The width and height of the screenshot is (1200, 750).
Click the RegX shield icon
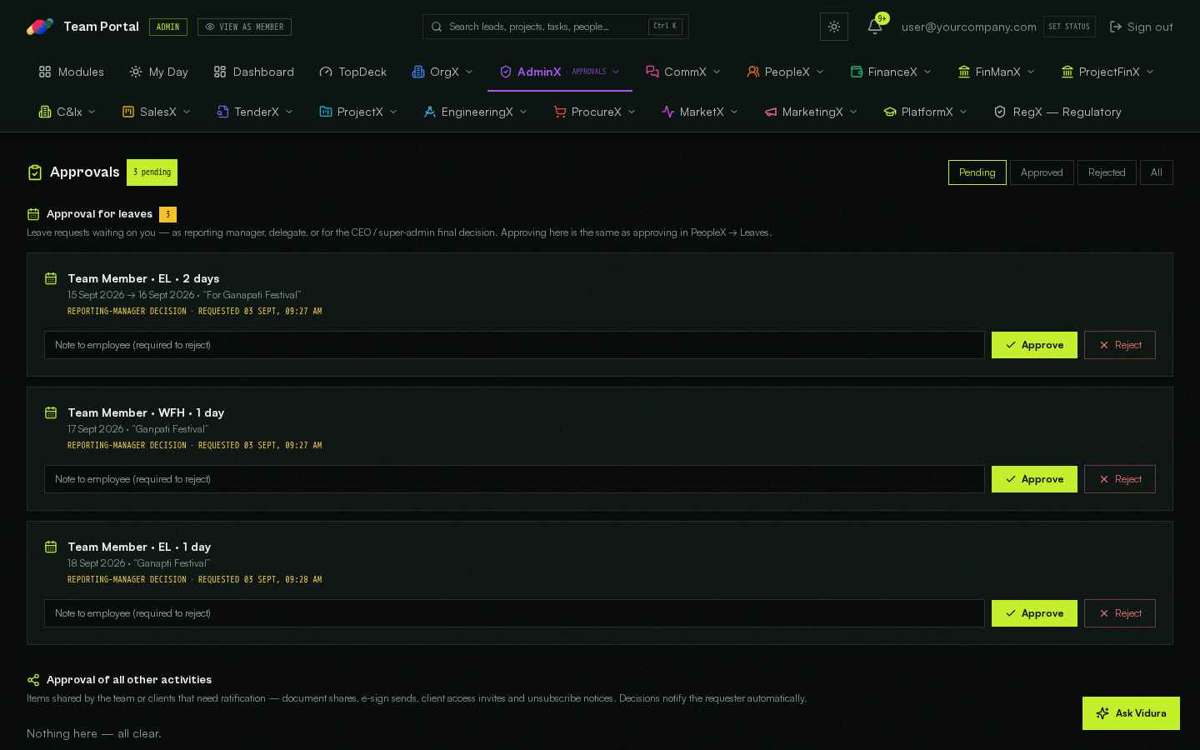click(x=1000, y=112)
